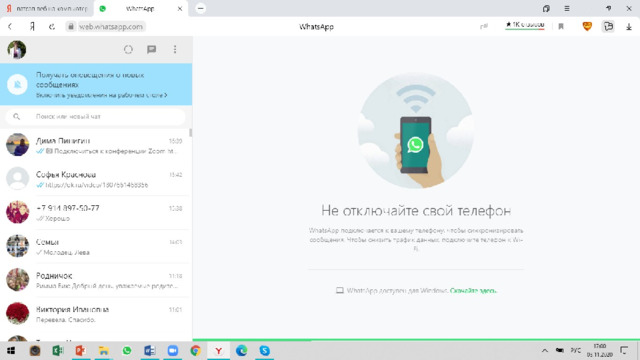This screenshot has height=360, width=640.
Task: Open the Windows Start menu
Action: (11, 351)
